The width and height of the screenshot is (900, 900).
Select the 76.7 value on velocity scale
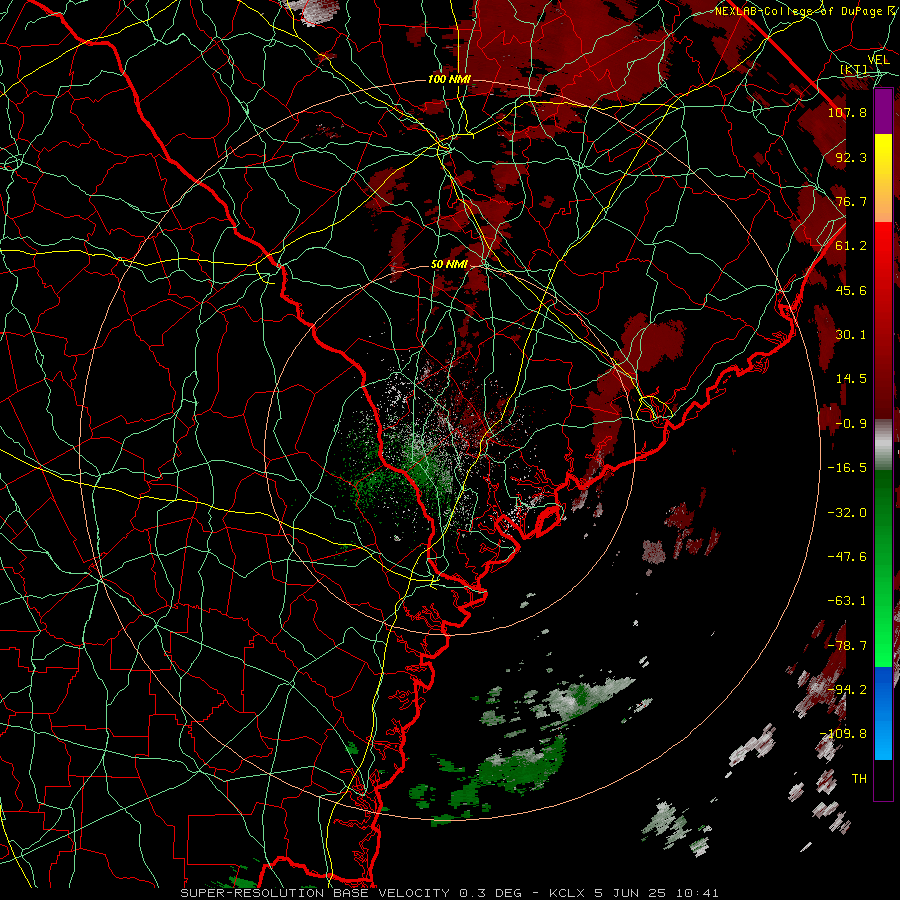(851, 201)
